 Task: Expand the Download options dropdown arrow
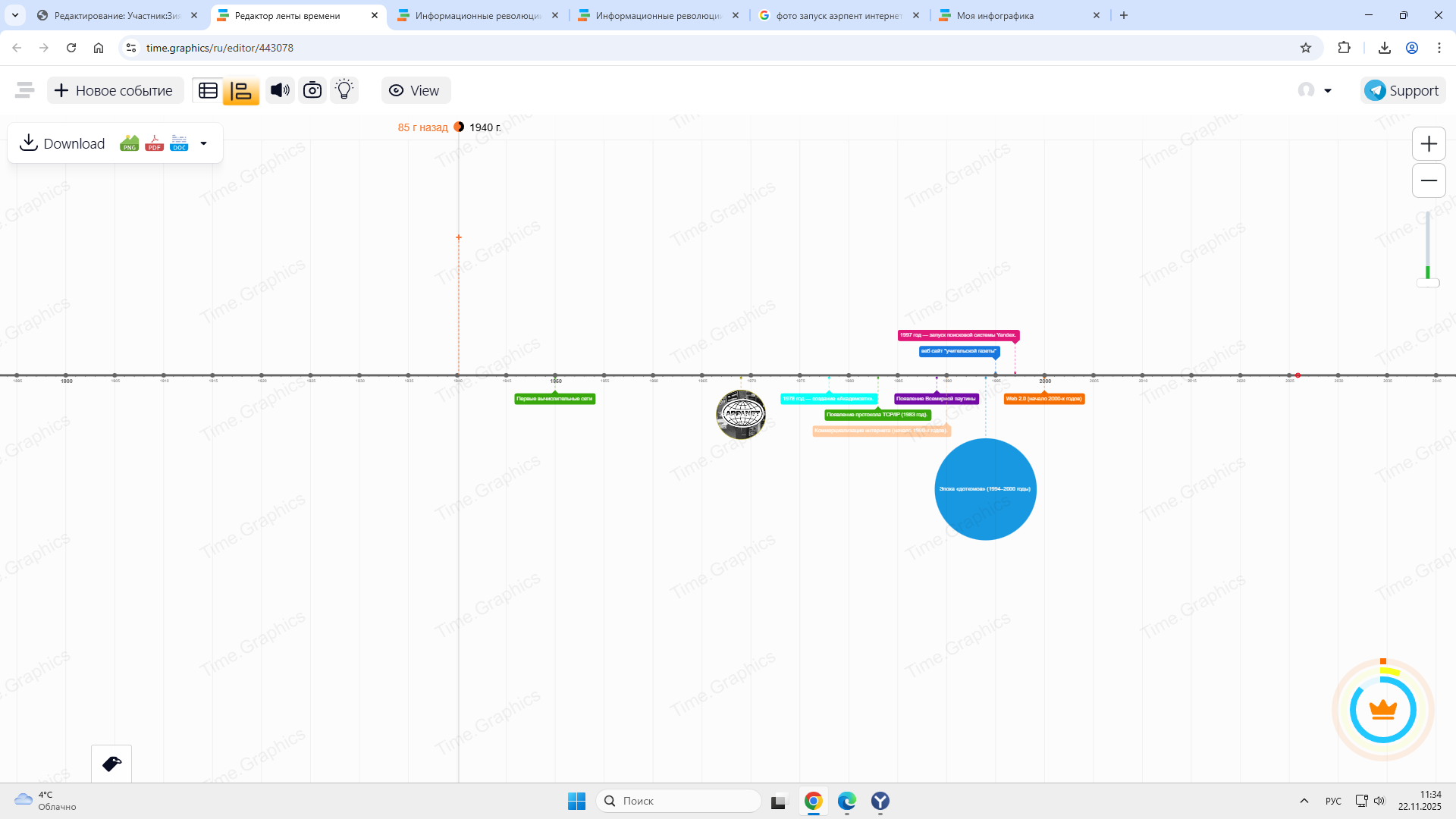pos(203,143)
